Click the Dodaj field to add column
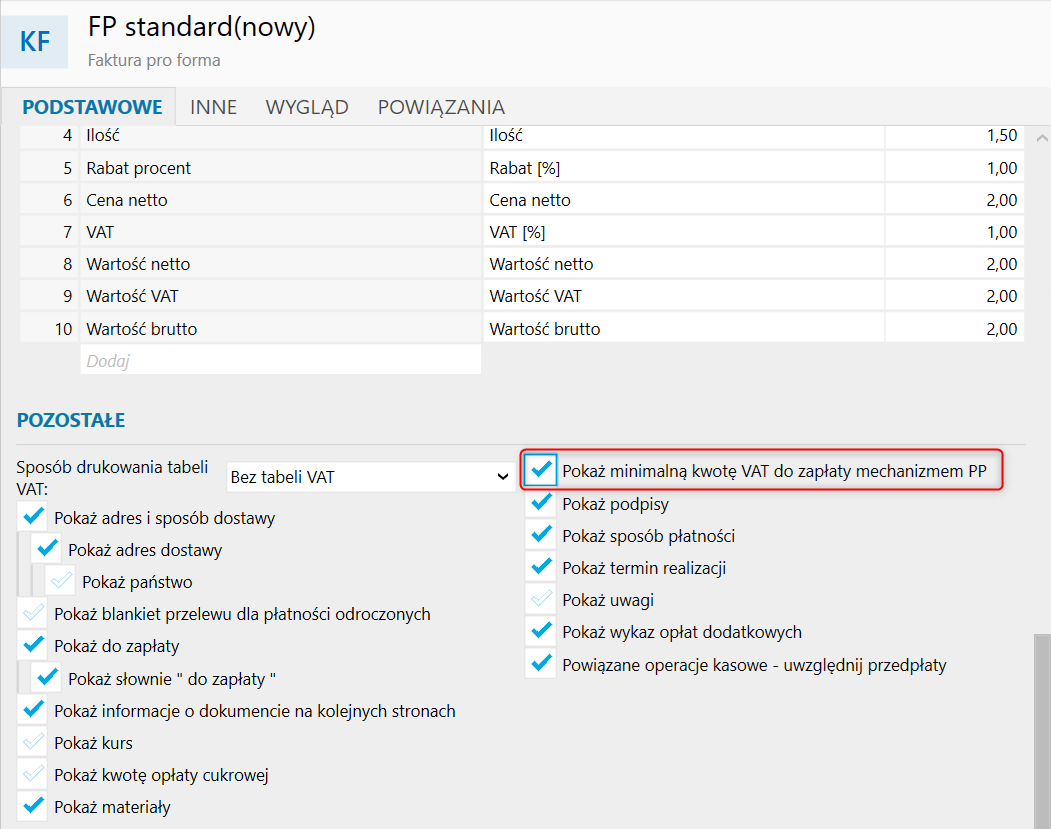 point(280,361)
